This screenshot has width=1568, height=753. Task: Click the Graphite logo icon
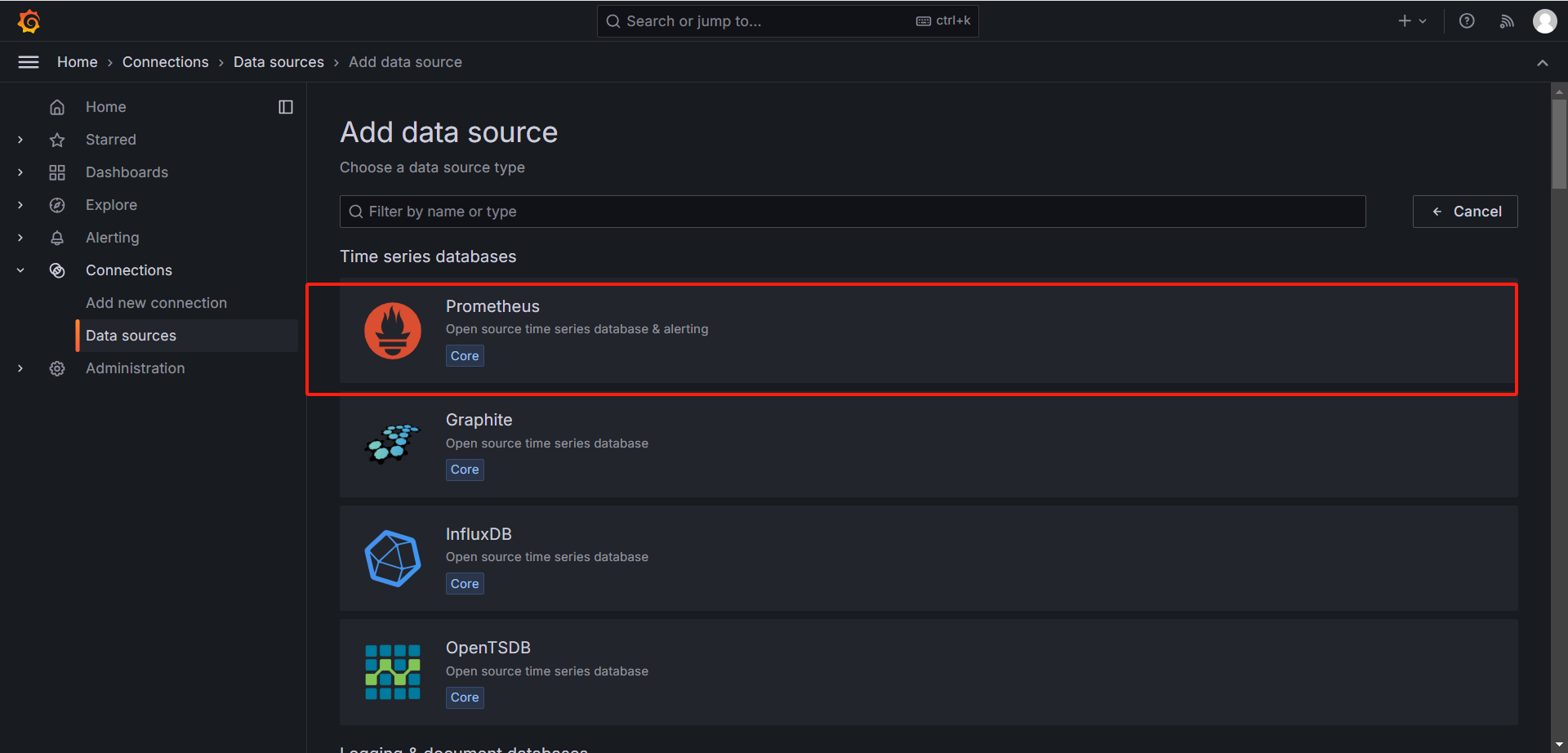393,444
